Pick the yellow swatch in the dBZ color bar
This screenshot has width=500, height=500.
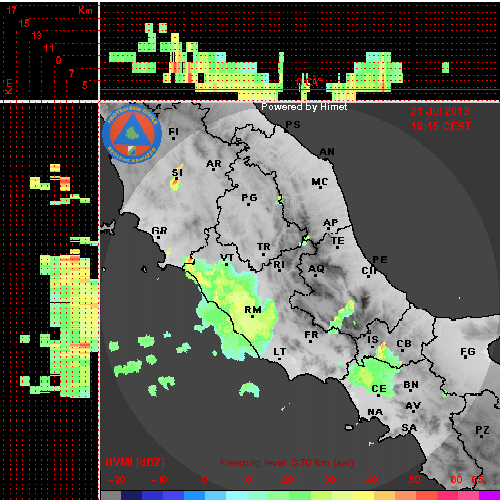point(363,495)
